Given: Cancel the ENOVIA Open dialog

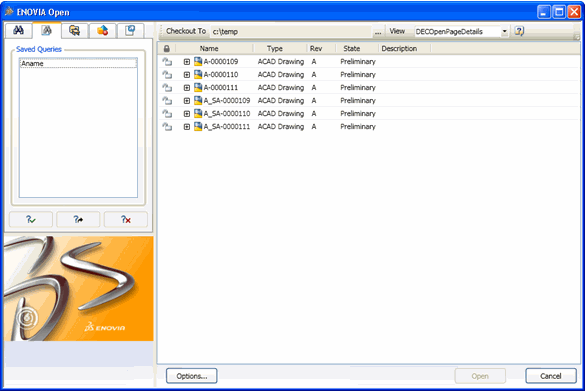Looking at the screenshot, I should click(551, 376).
